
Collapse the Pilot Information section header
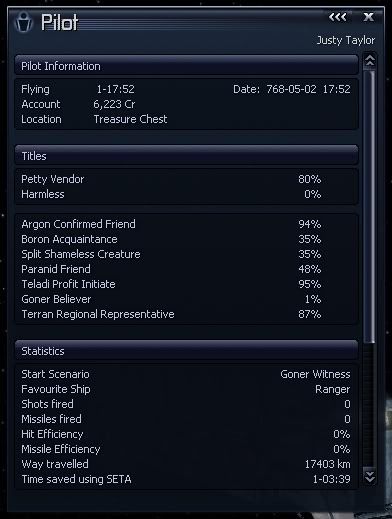(186, 65)
